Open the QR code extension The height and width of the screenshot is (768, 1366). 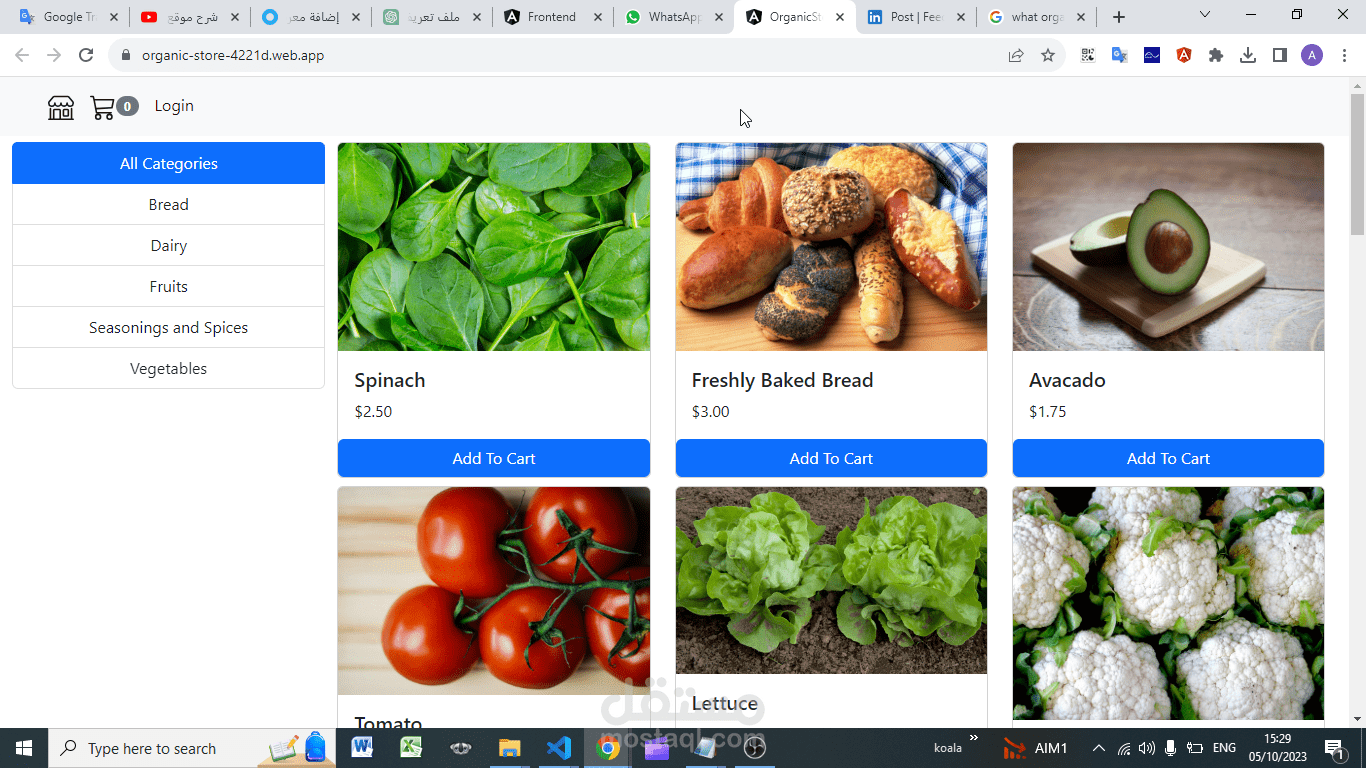click(x=1088, y=55)
